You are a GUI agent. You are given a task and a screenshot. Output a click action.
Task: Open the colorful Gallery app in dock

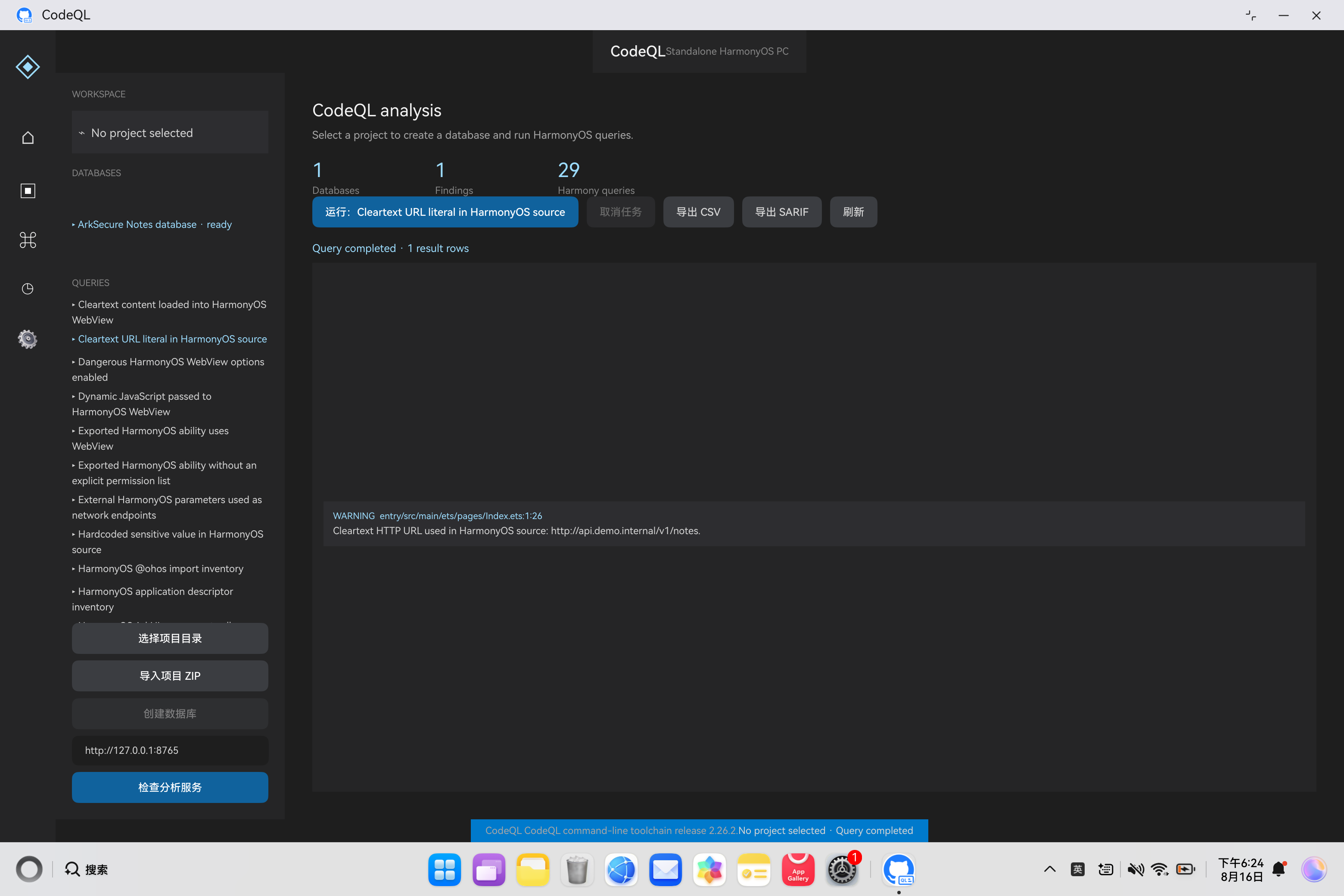pos(710,870)
